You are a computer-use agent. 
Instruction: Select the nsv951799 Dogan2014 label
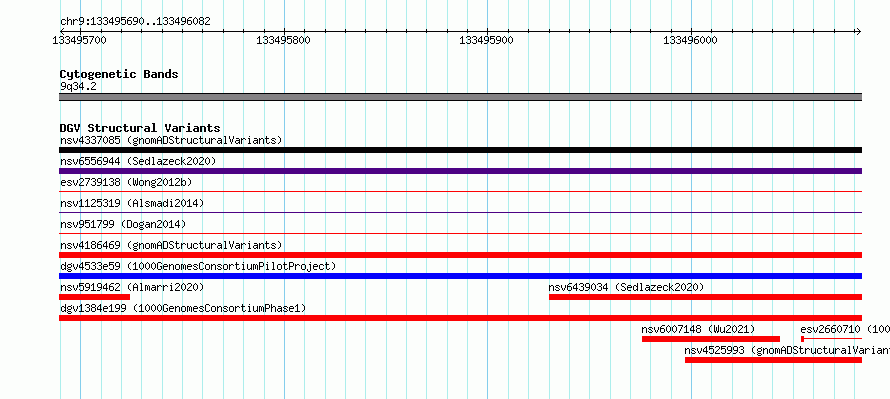(123, 224)
